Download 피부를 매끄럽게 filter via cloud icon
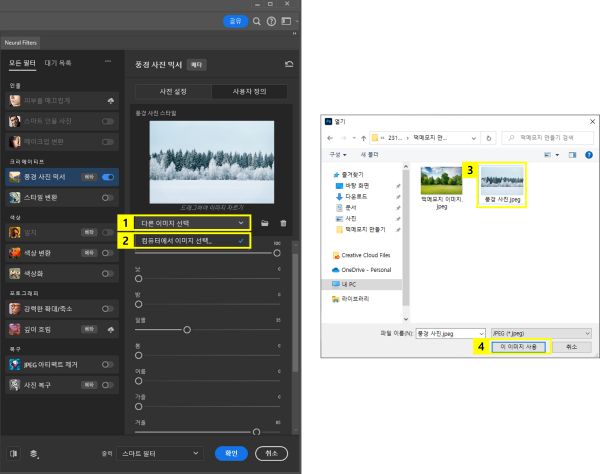The image size is (600, 474). click(111, 101)
